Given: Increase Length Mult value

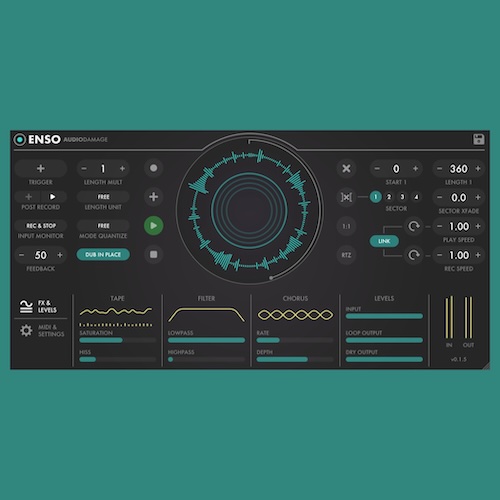Looking at the screenshot, I should [122, 169].
